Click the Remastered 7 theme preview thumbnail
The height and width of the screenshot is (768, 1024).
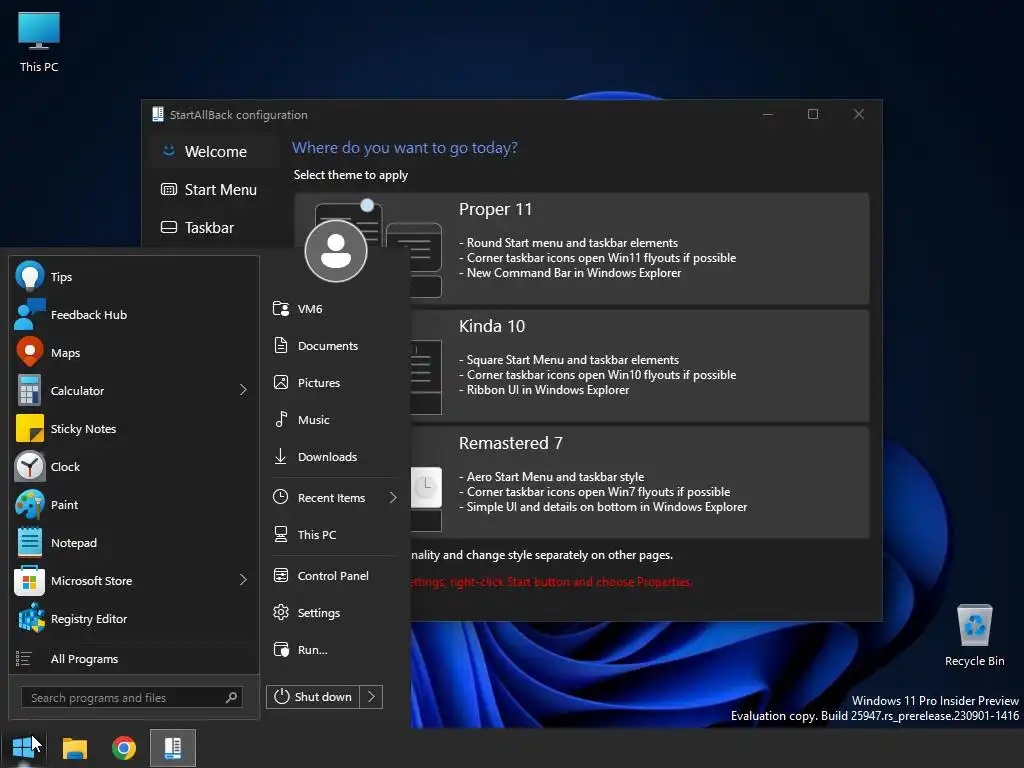point(426,498)
